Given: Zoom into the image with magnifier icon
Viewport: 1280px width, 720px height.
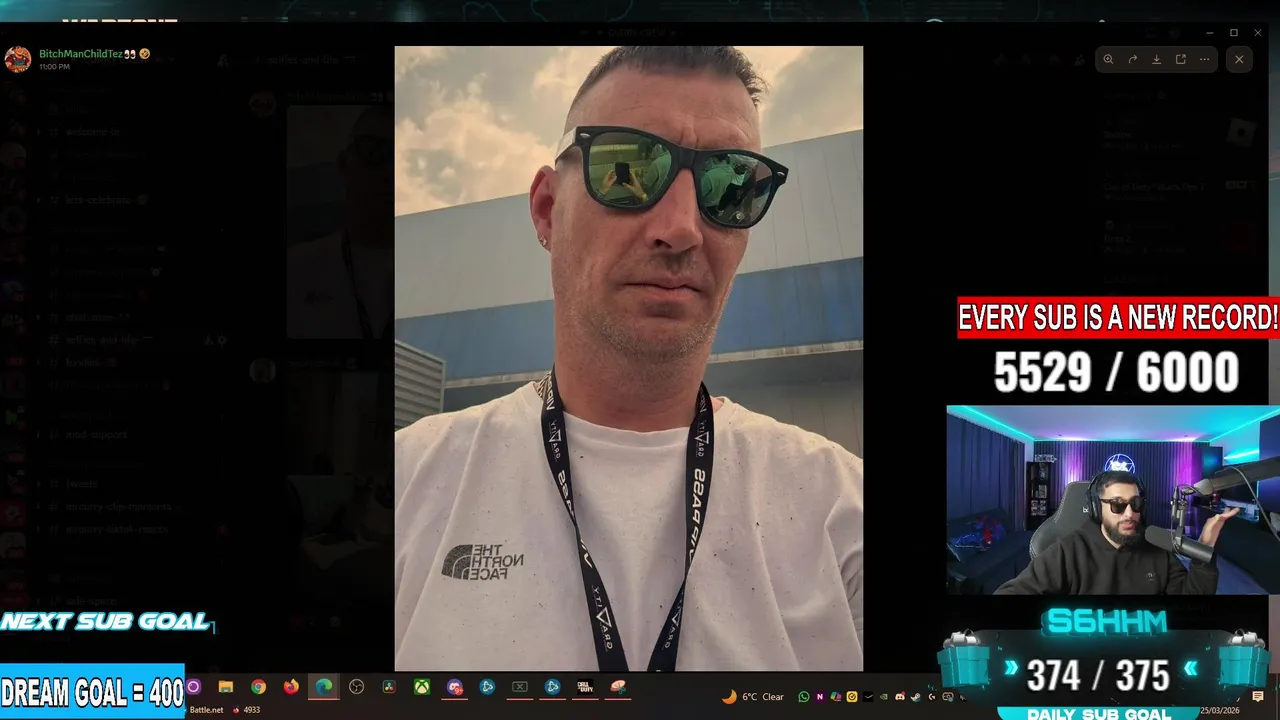Looking at the screenshot, I should (1108, 59).
